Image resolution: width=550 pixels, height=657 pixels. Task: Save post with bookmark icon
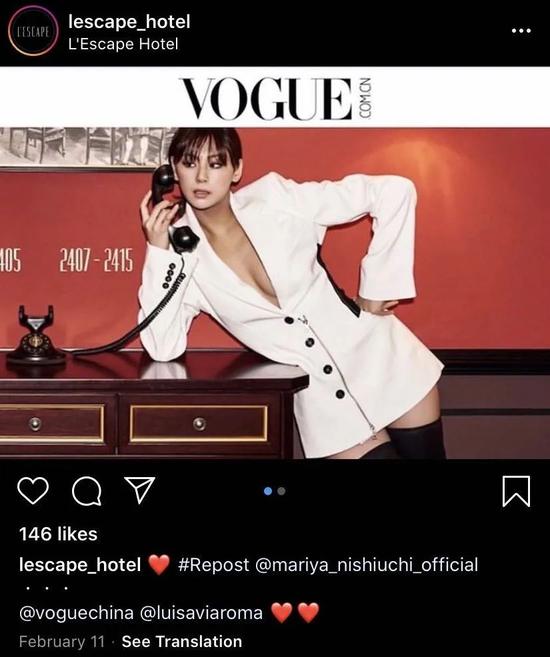pyautogui.click(x=516, y=491)
